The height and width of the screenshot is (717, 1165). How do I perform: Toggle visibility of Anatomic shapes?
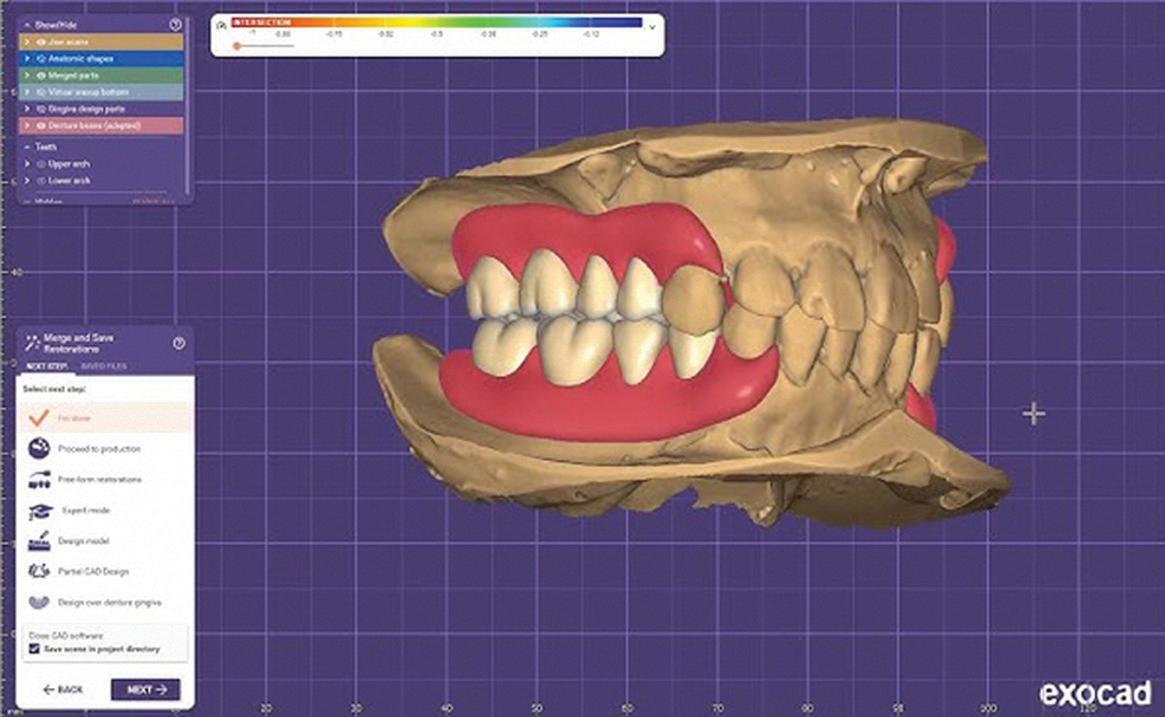[41, 59]
